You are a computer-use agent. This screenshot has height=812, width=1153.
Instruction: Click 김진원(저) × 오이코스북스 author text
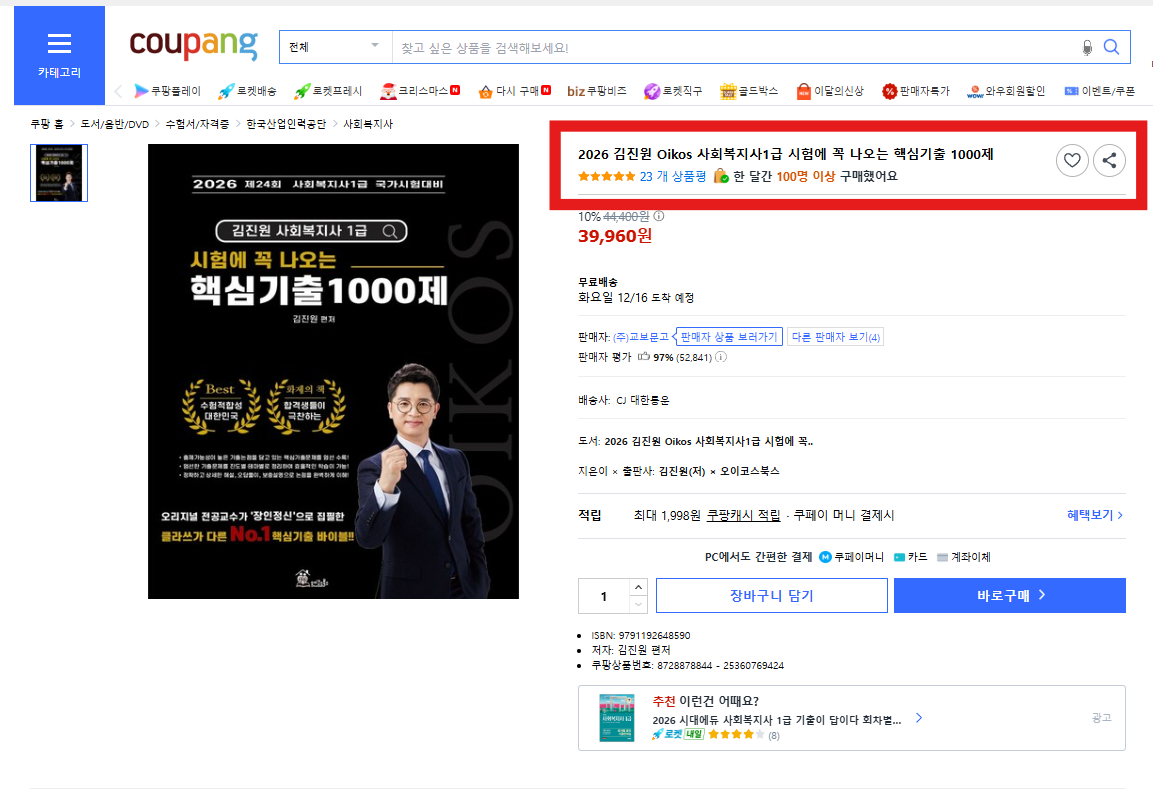[718, 471]
